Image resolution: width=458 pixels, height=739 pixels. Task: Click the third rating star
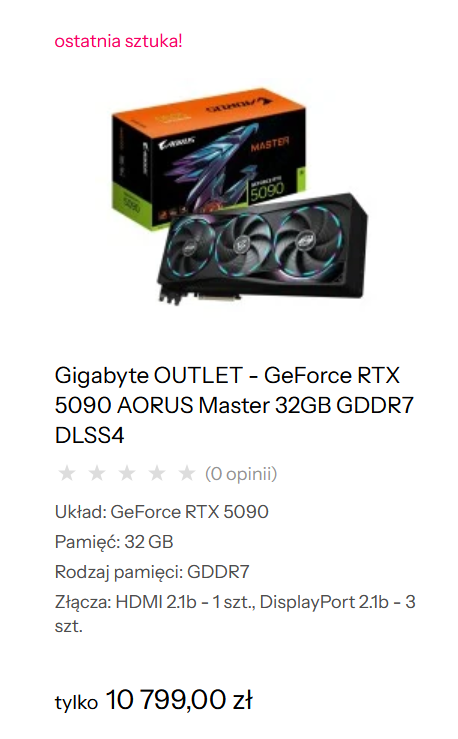click(x=127, y=473)
